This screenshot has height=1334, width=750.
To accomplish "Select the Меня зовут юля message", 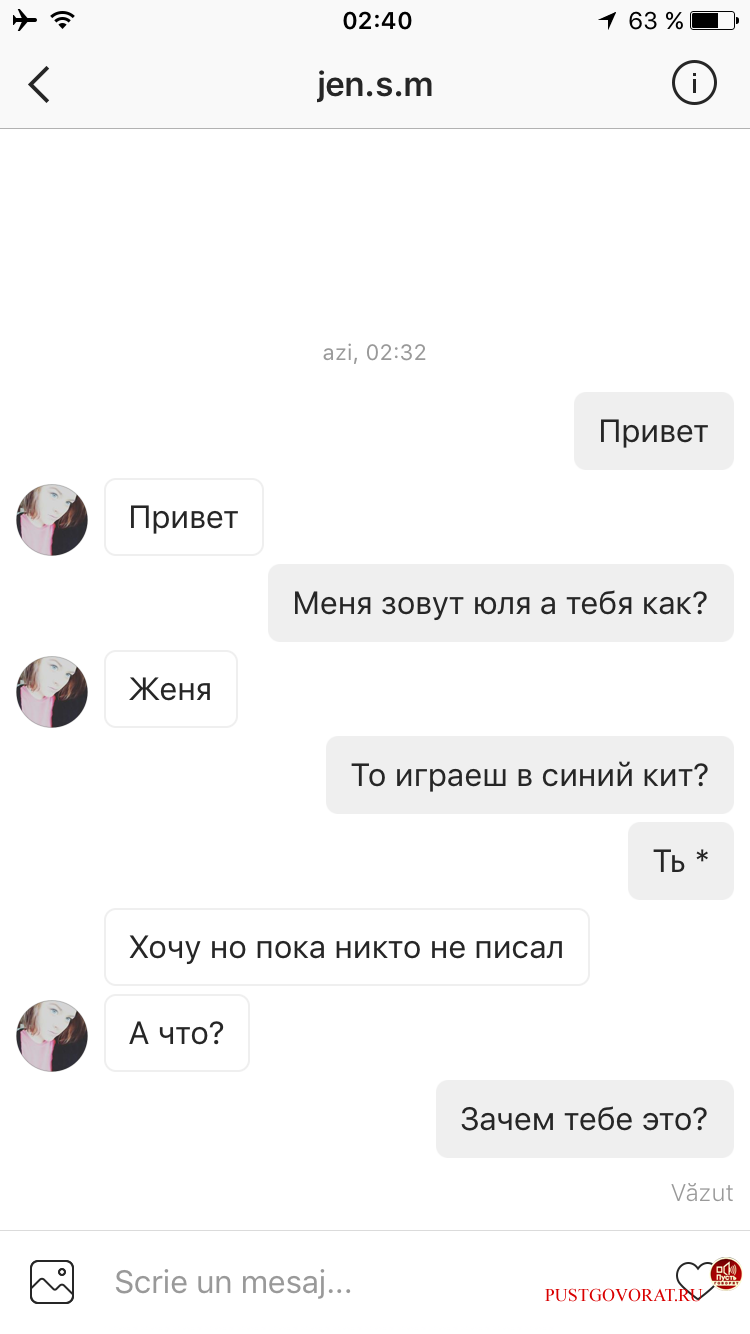I will pyautogui.click(x=501, y=603).
